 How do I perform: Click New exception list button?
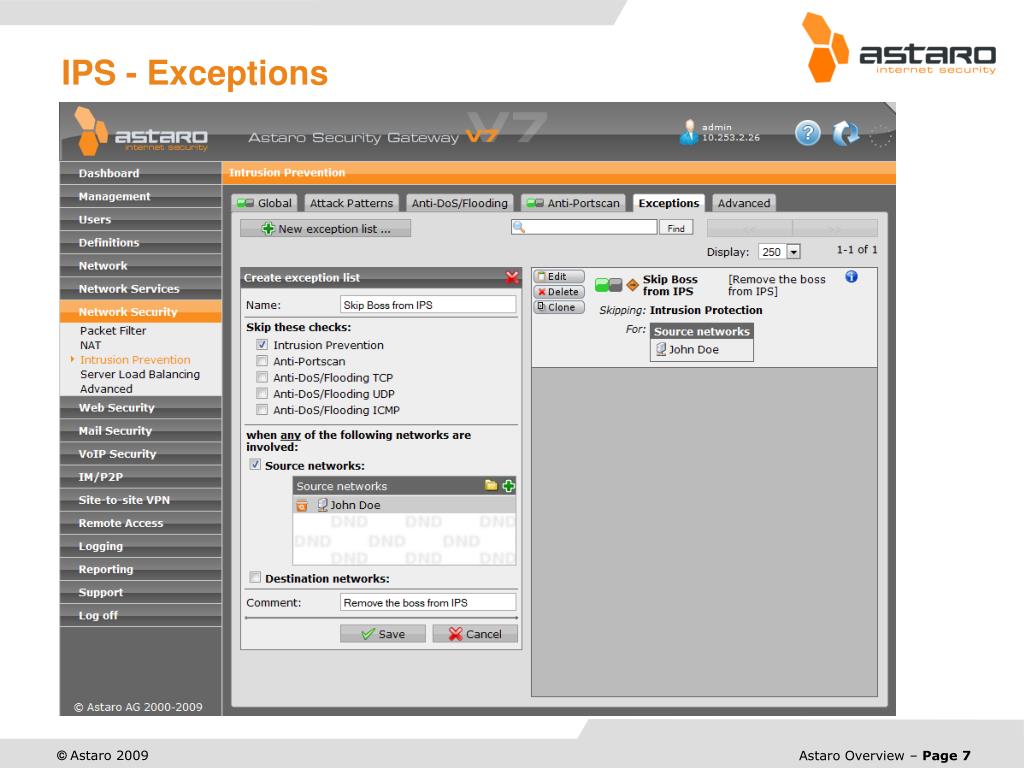pos(325,229)
